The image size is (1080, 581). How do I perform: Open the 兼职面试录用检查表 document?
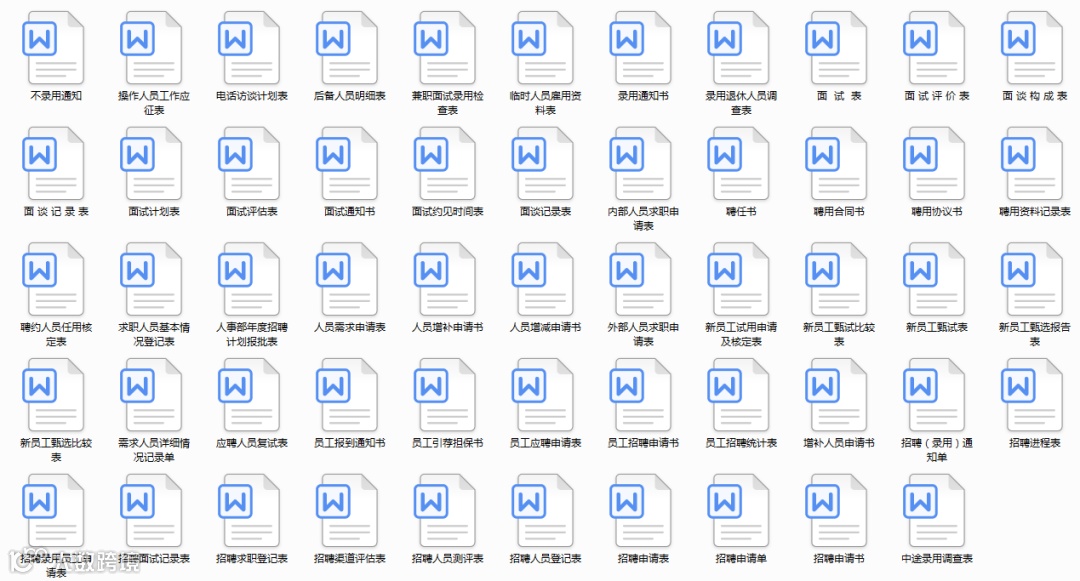[446, 49]
